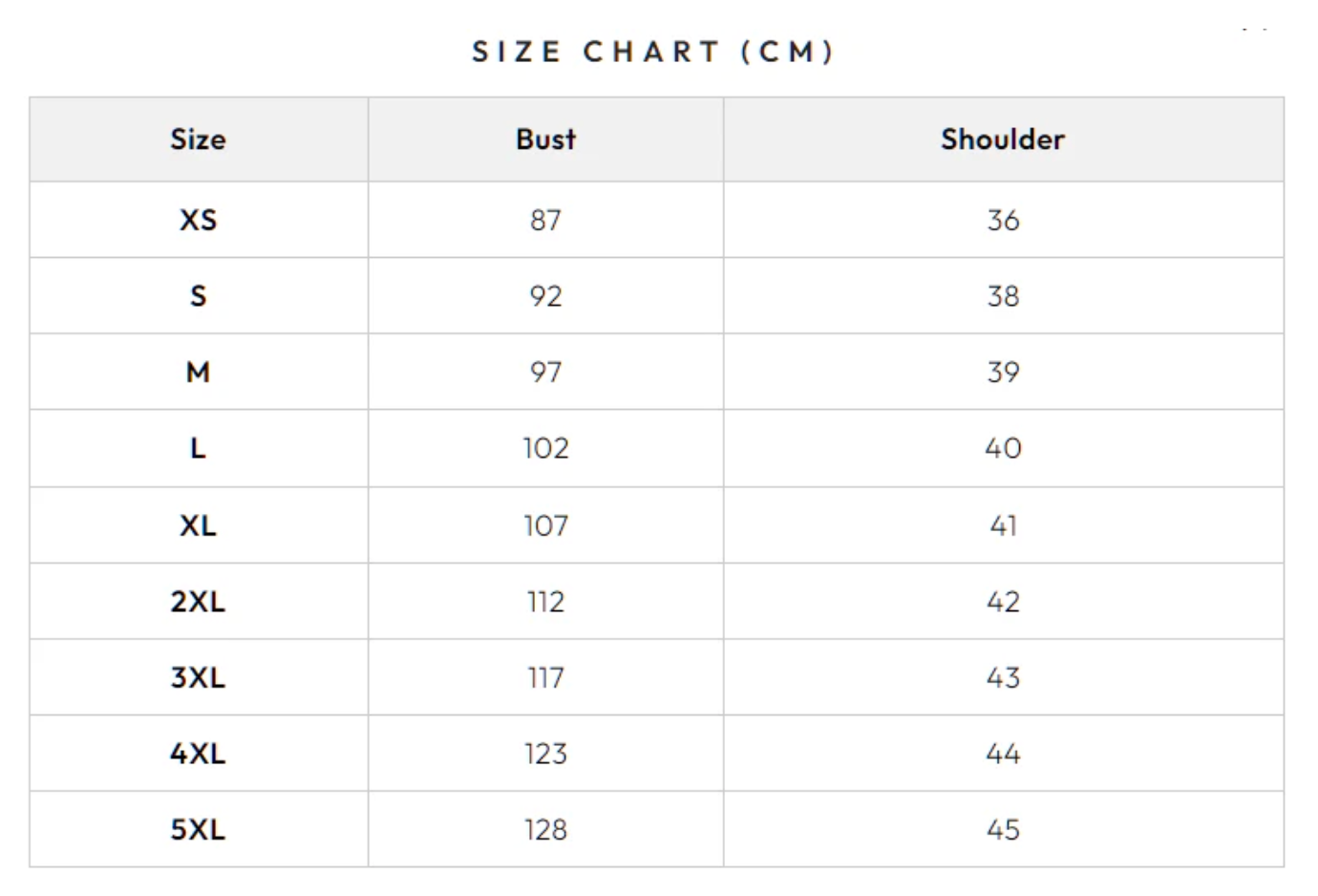Select the shoulder measurement 36
The width and height of the screenshot is (1318, 896).
click(1003, 220)
